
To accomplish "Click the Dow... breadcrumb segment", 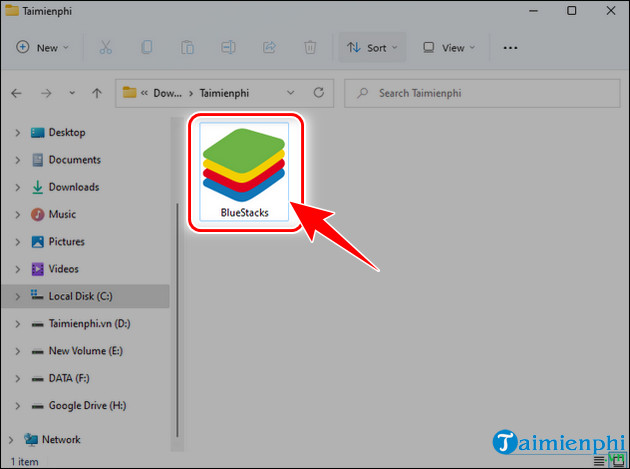I will (x=167, y=93).
